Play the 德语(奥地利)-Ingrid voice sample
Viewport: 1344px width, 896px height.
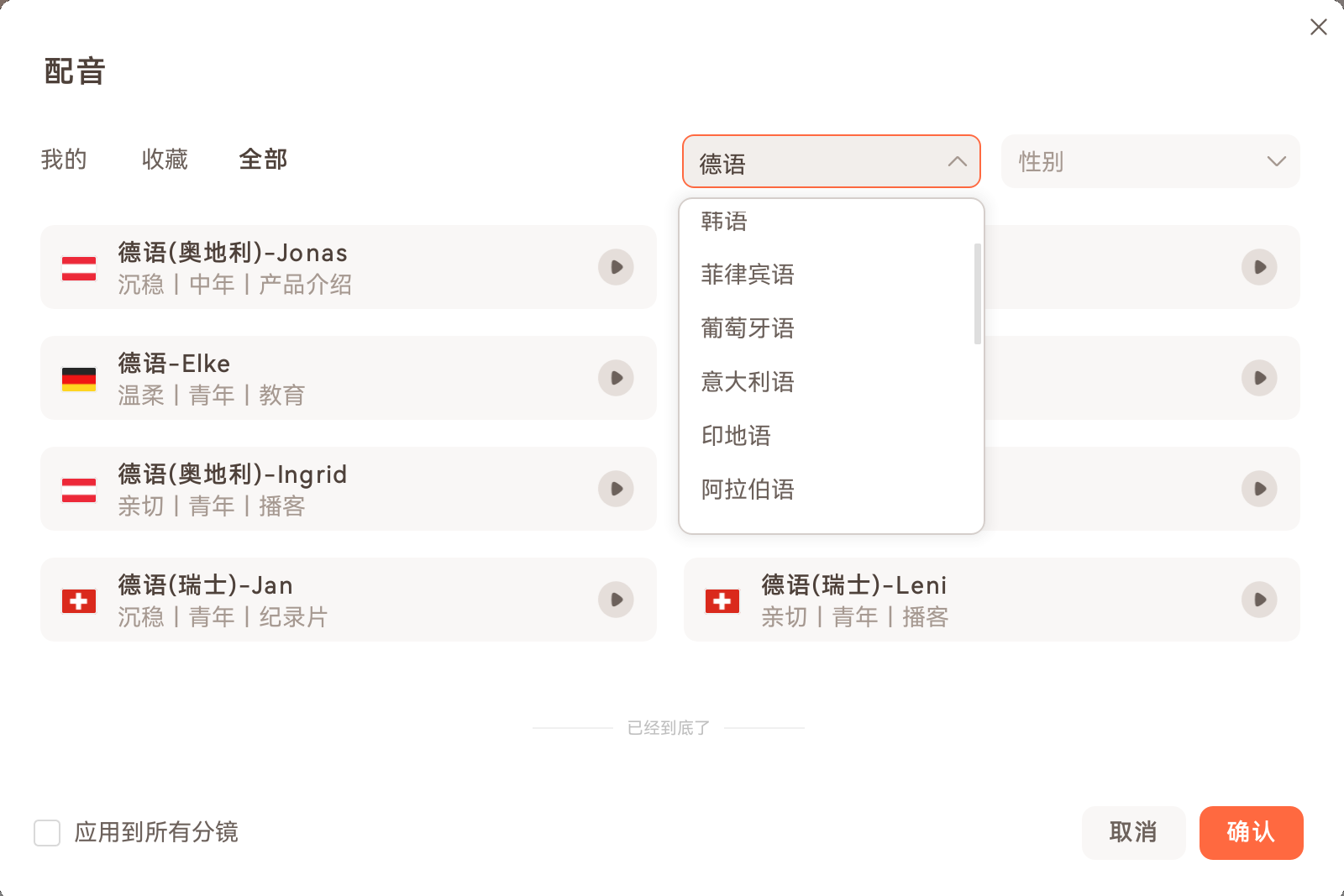[616, 489]
